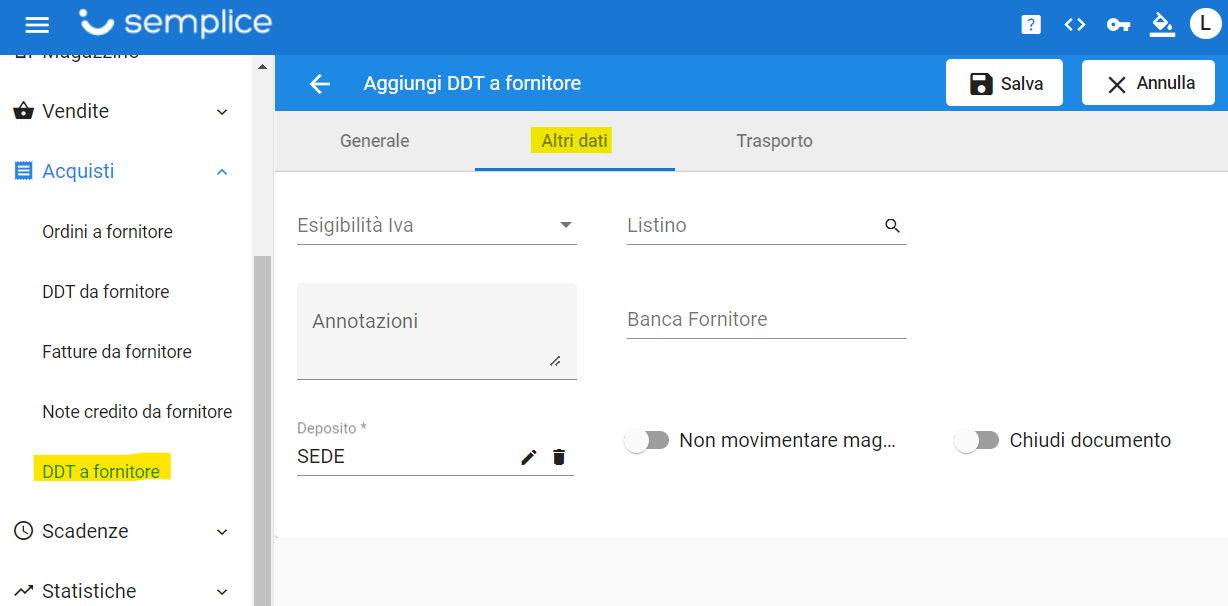Edit the SEDE deposit with pencil icon

(529, 457)
